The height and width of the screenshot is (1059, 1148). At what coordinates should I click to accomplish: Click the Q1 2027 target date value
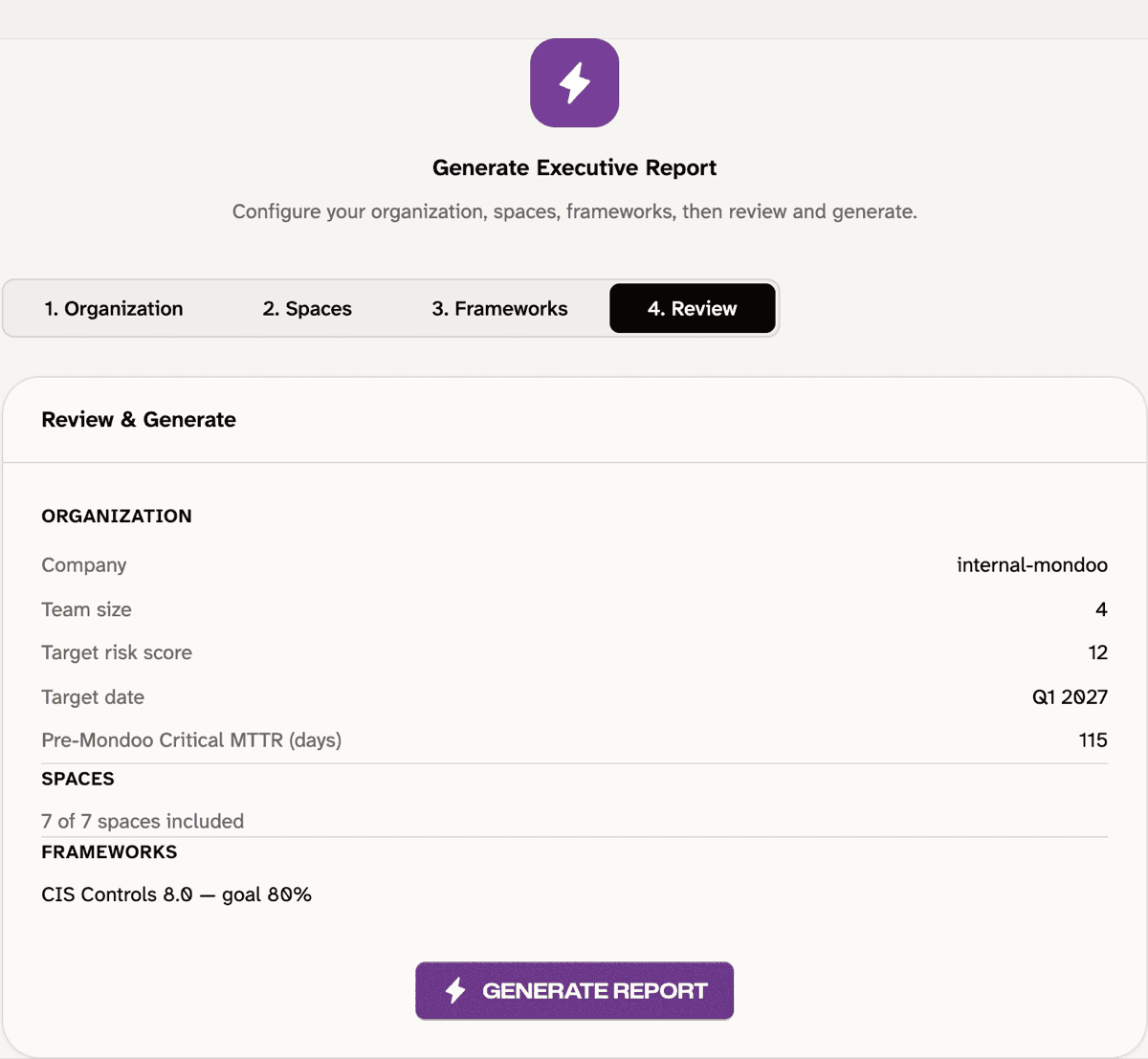[x=1070, y=696]
